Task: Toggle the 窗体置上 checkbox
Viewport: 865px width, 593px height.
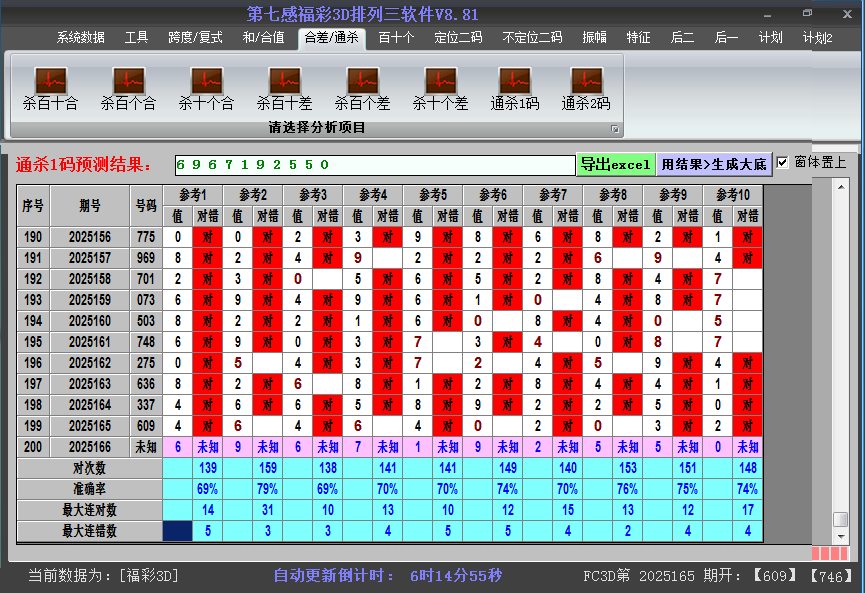Action: coord(782,163)
